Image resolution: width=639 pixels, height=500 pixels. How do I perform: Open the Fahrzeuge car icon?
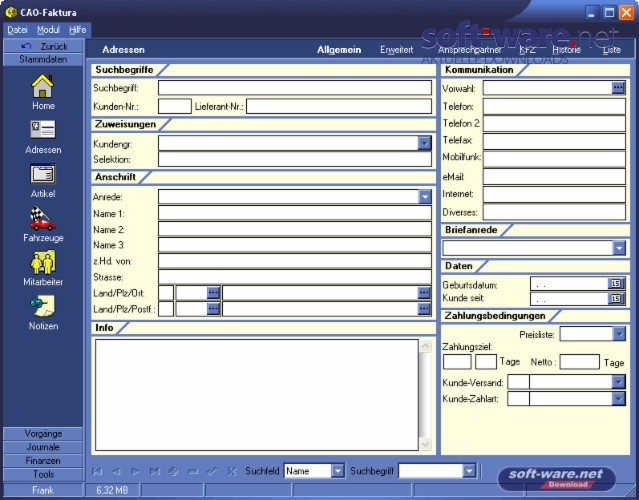point(42,218)
